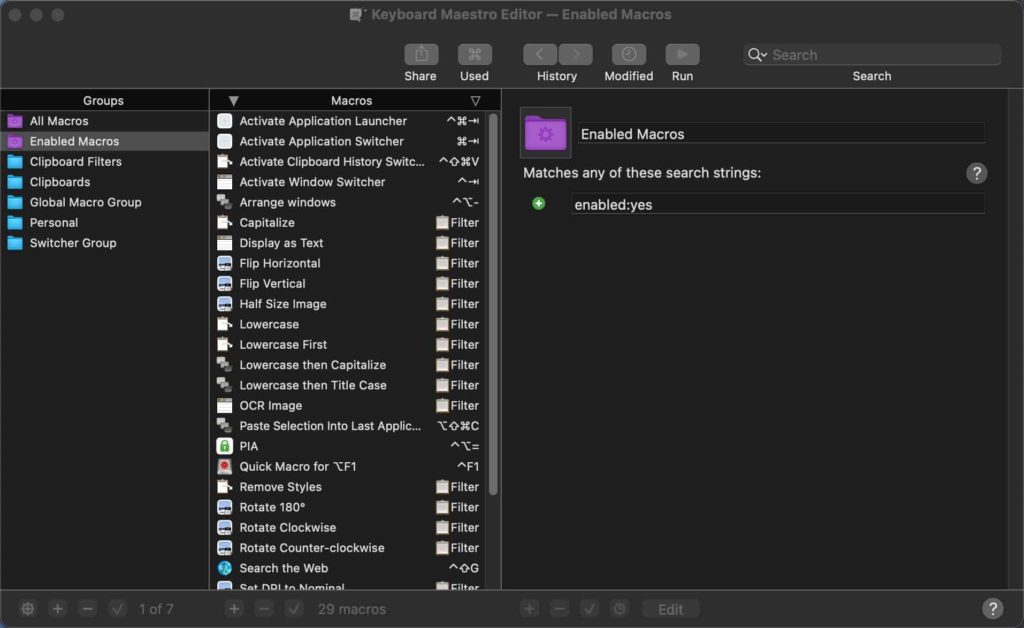Select the Lowercase macro
Viewport: 1024px width, 628px height.
tap(349, 324)
